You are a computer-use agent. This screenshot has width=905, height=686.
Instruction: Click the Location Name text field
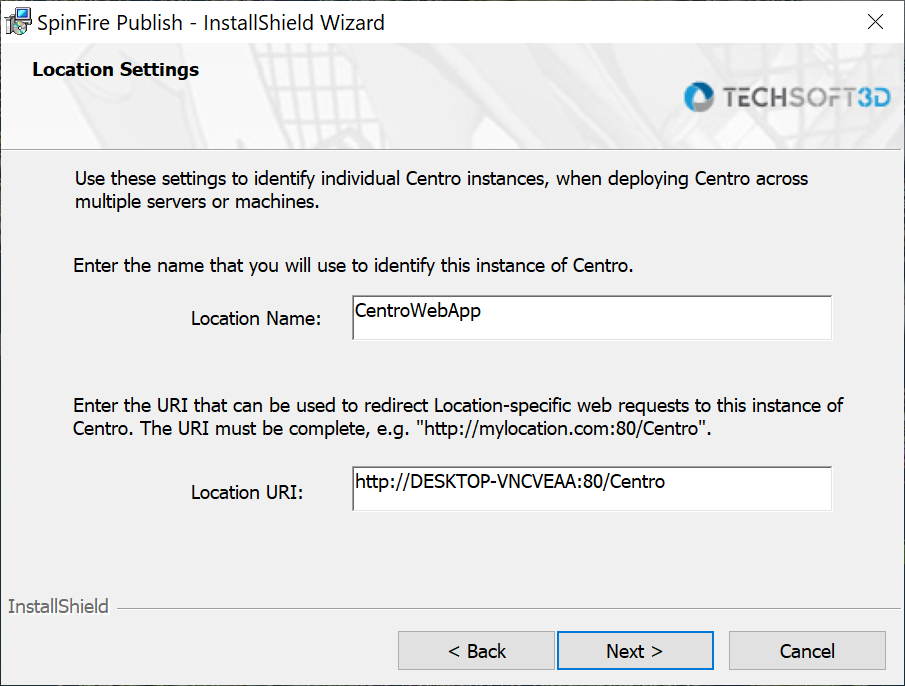tap(592, 318)
